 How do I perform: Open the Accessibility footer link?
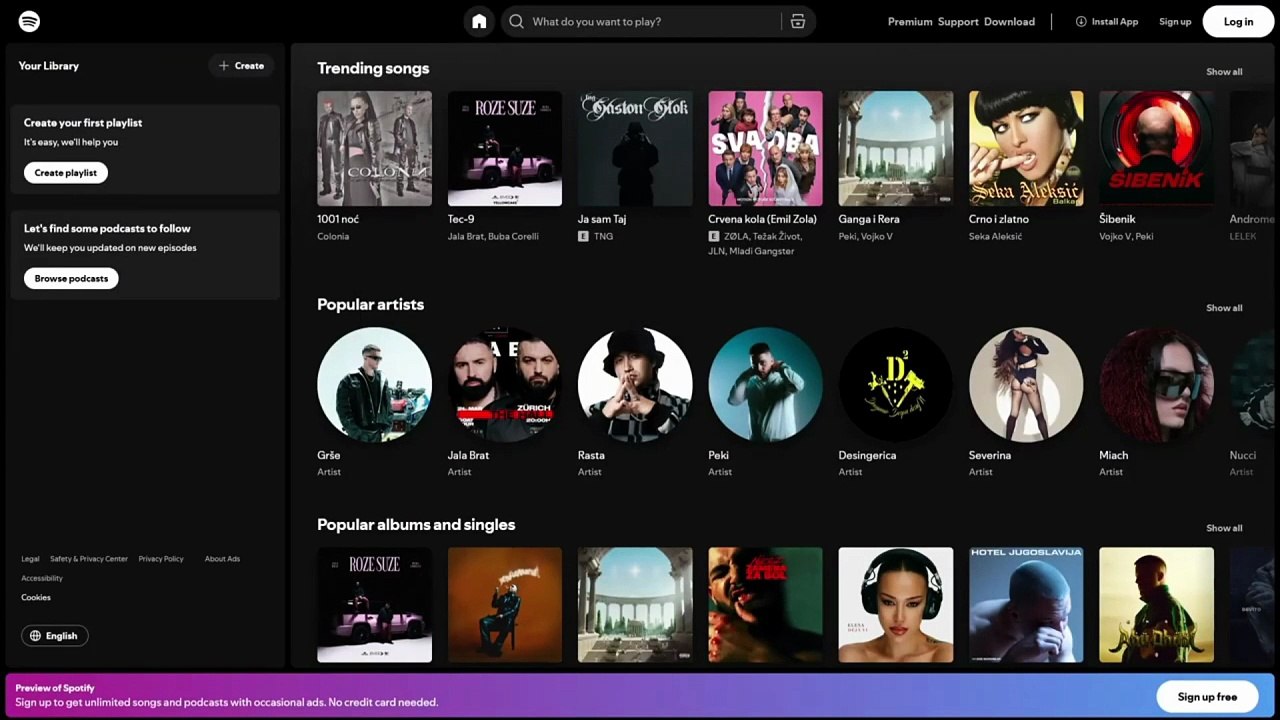click(x=42, y=578)
